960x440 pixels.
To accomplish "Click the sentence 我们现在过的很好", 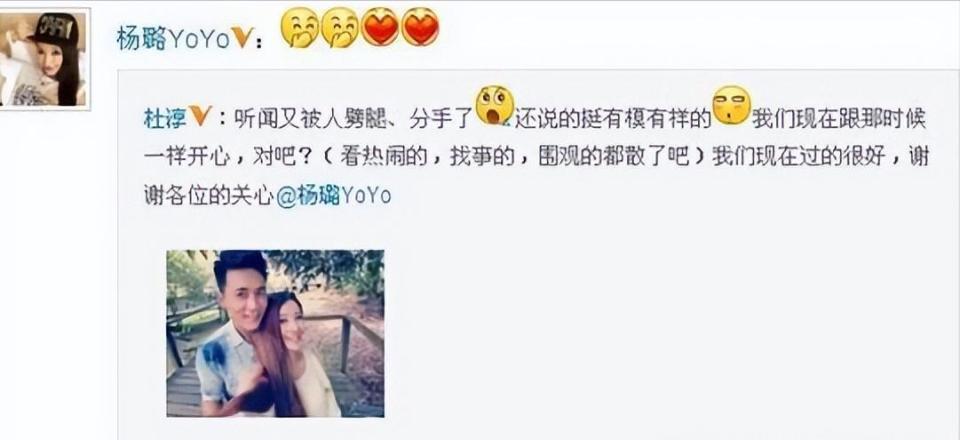I will click(x=798, y=157).
